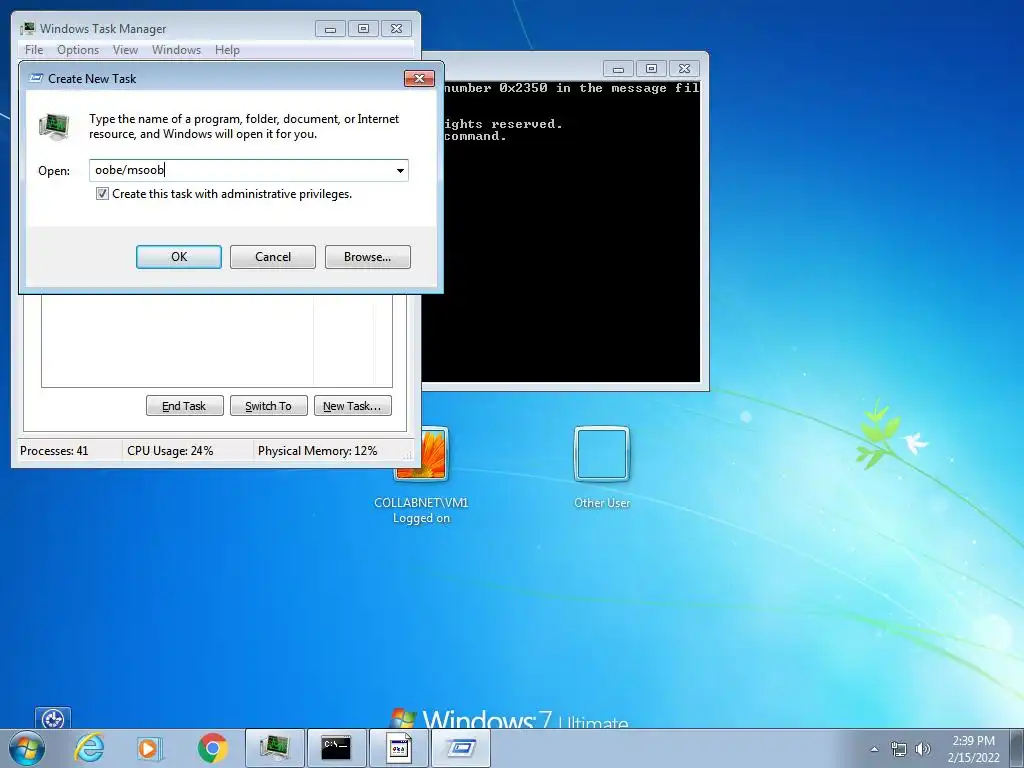The image size is (1024, 768).
Task: Click the Browse... button
Action: [x=368, y=257]
